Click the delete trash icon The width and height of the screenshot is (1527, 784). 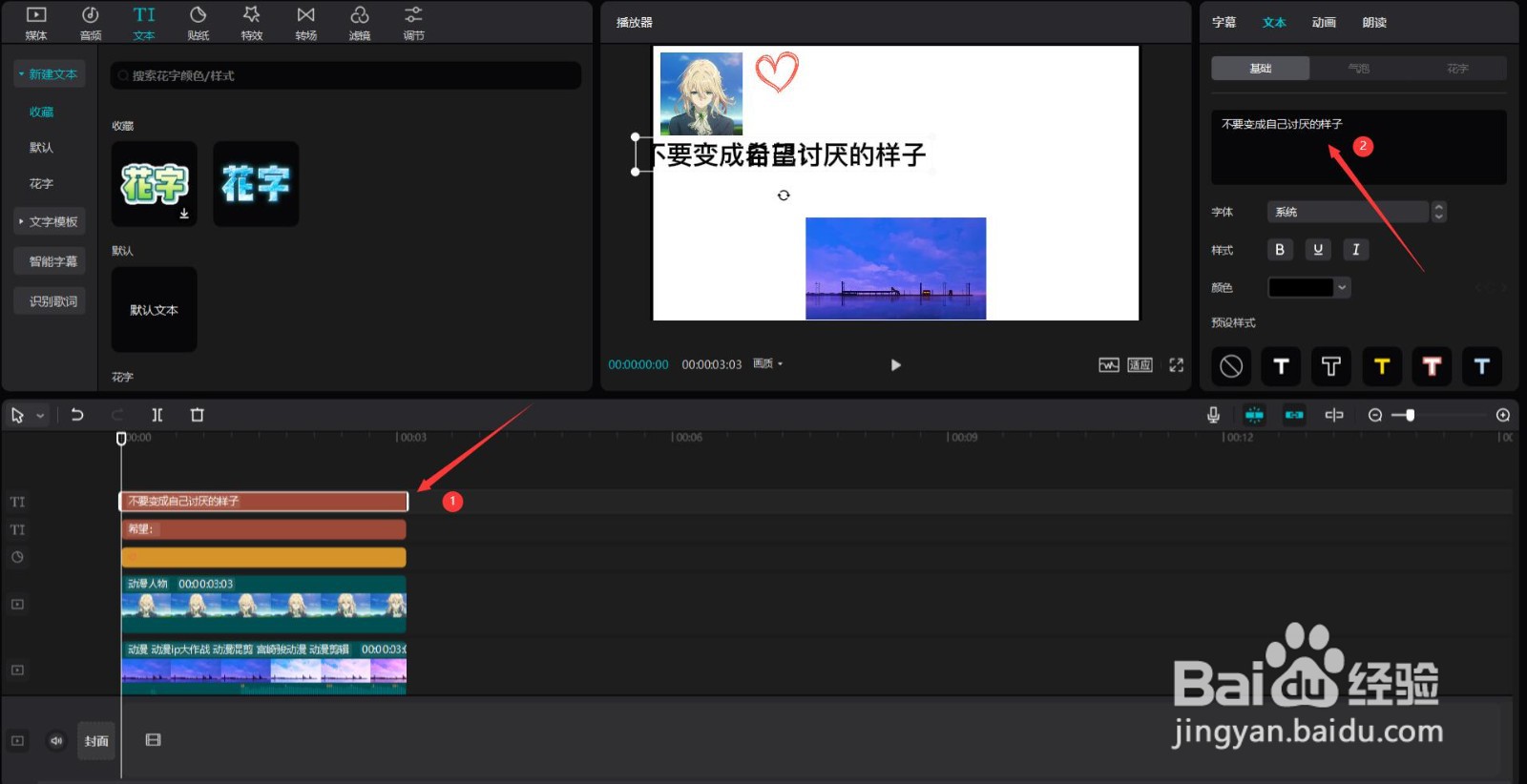[198, 415]
